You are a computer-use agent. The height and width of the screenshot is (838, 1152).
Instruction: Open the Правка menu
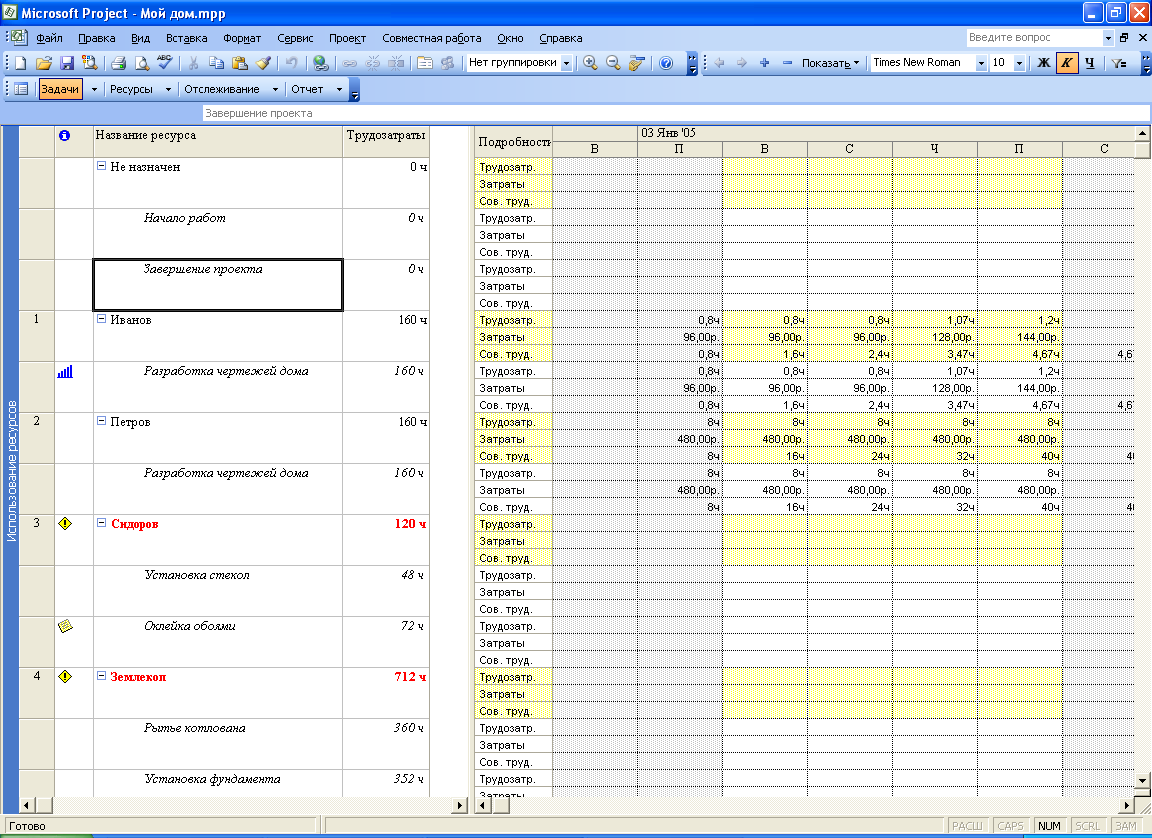pos(96,38)
